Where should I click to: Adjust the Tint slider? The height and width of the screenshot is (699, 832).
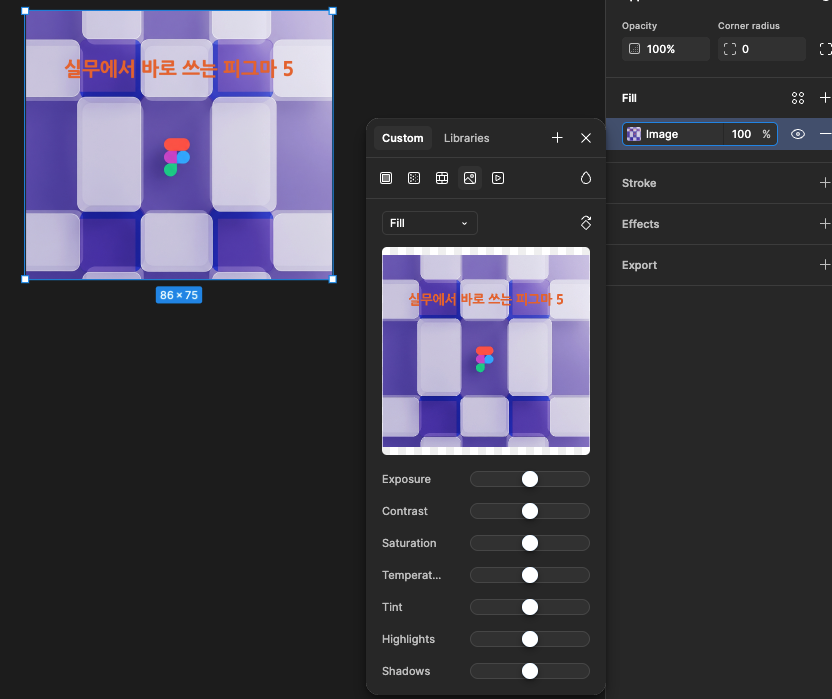(x=530, y=607)
